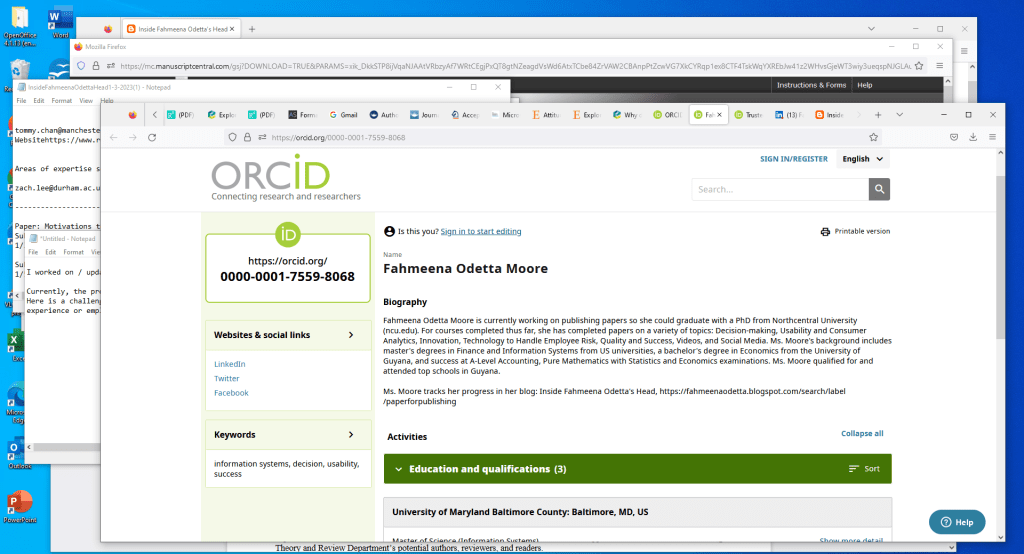Switch to the ORCID tab left of the active tab

pyautogui.click(x=667, y=115)
